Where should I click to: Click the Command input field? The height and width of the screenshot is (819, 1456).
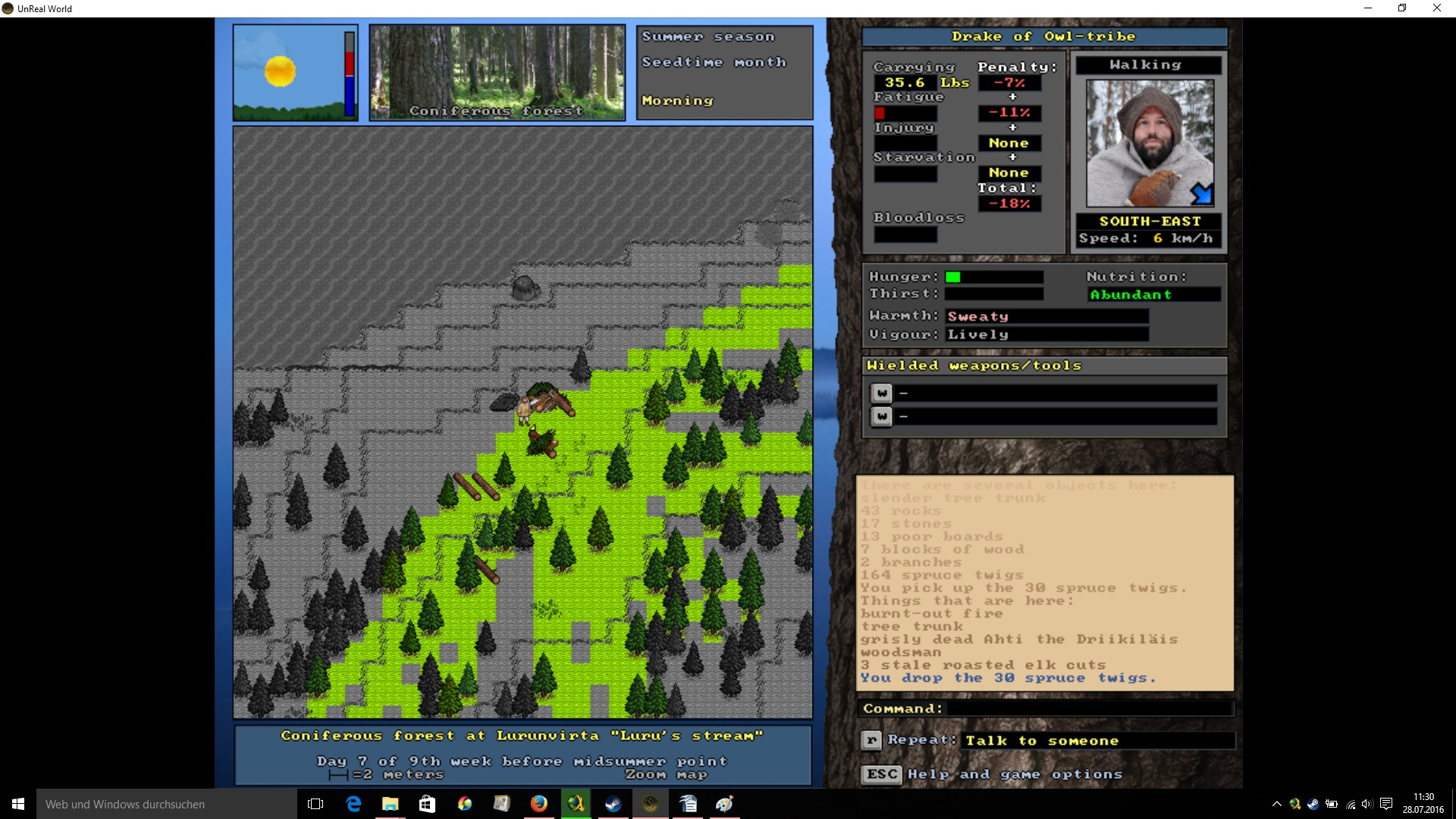tap(1090, 708)
